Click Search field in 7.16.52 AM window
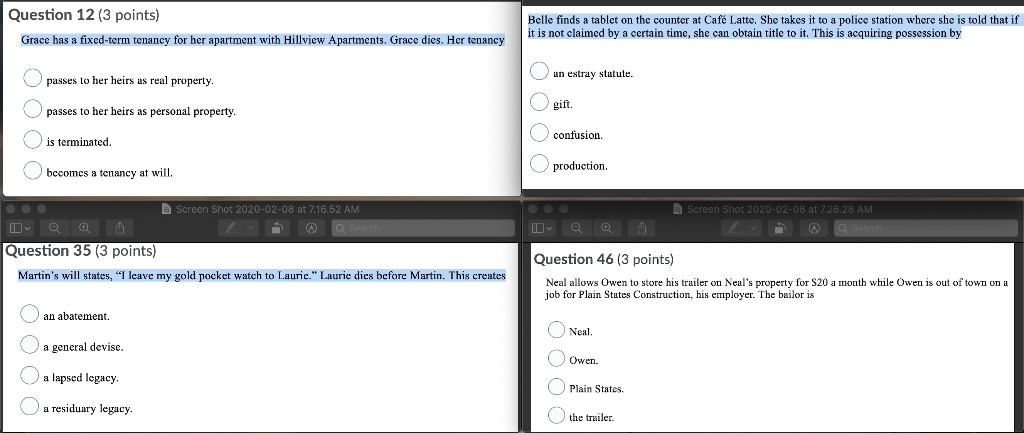1024x433 pixels. [x=423, y=228]
